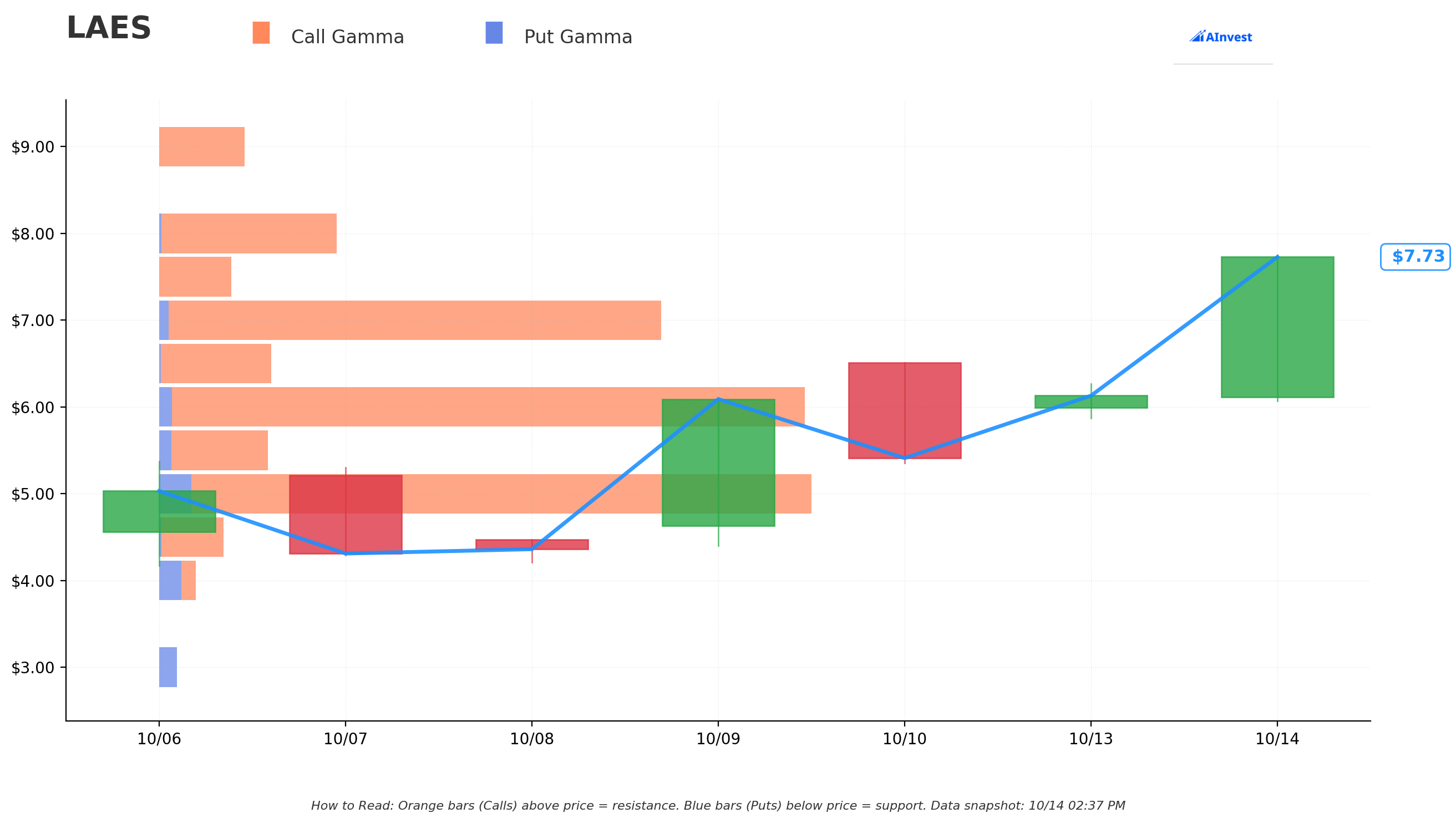Click the small 10/13 green candlestick
Image resolution: width=1456 pixels, height=823 pixels.
point(1091,402)
